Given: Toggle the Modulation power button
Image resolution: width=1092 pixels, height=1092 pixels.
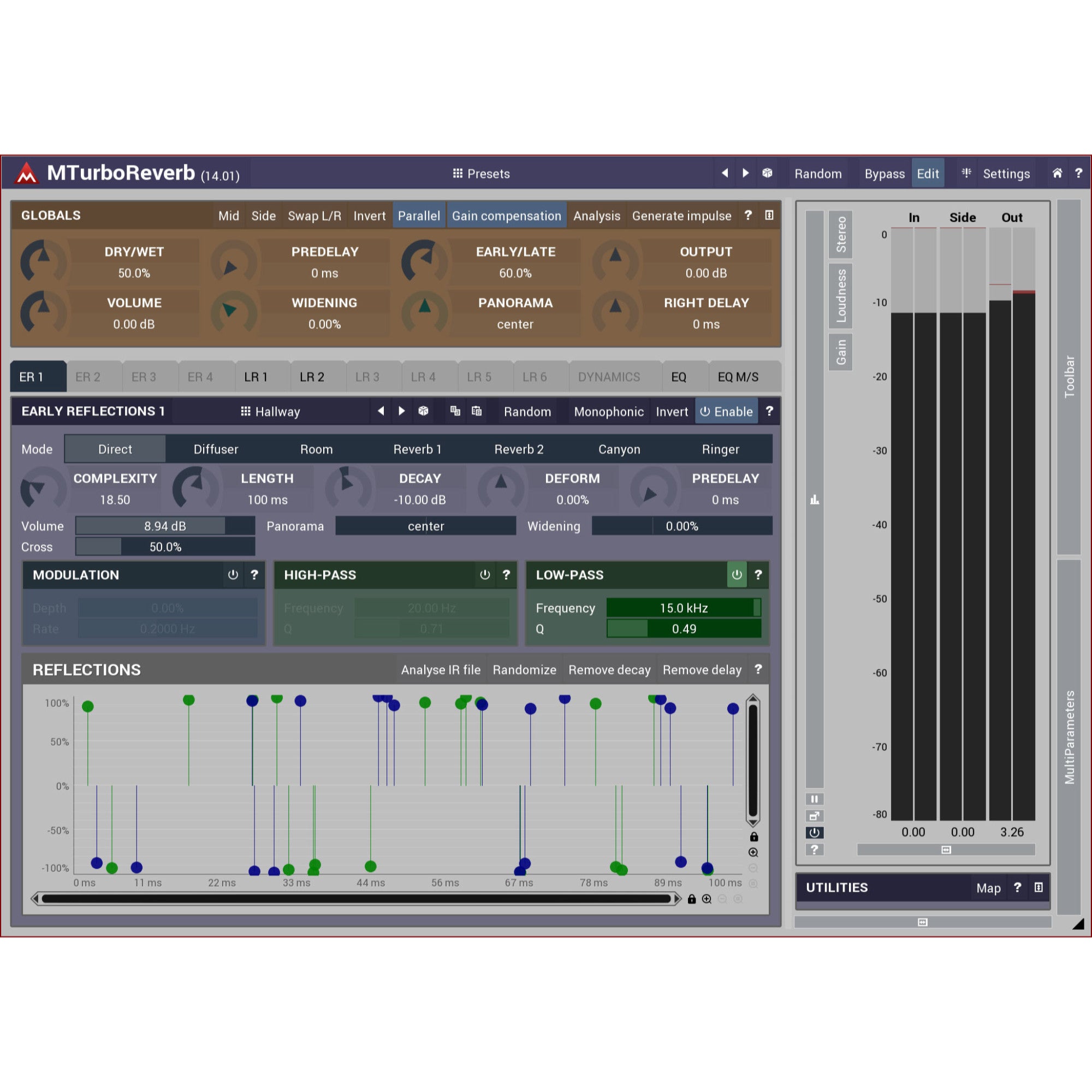Looking at the screenshot, I should 233,575.
